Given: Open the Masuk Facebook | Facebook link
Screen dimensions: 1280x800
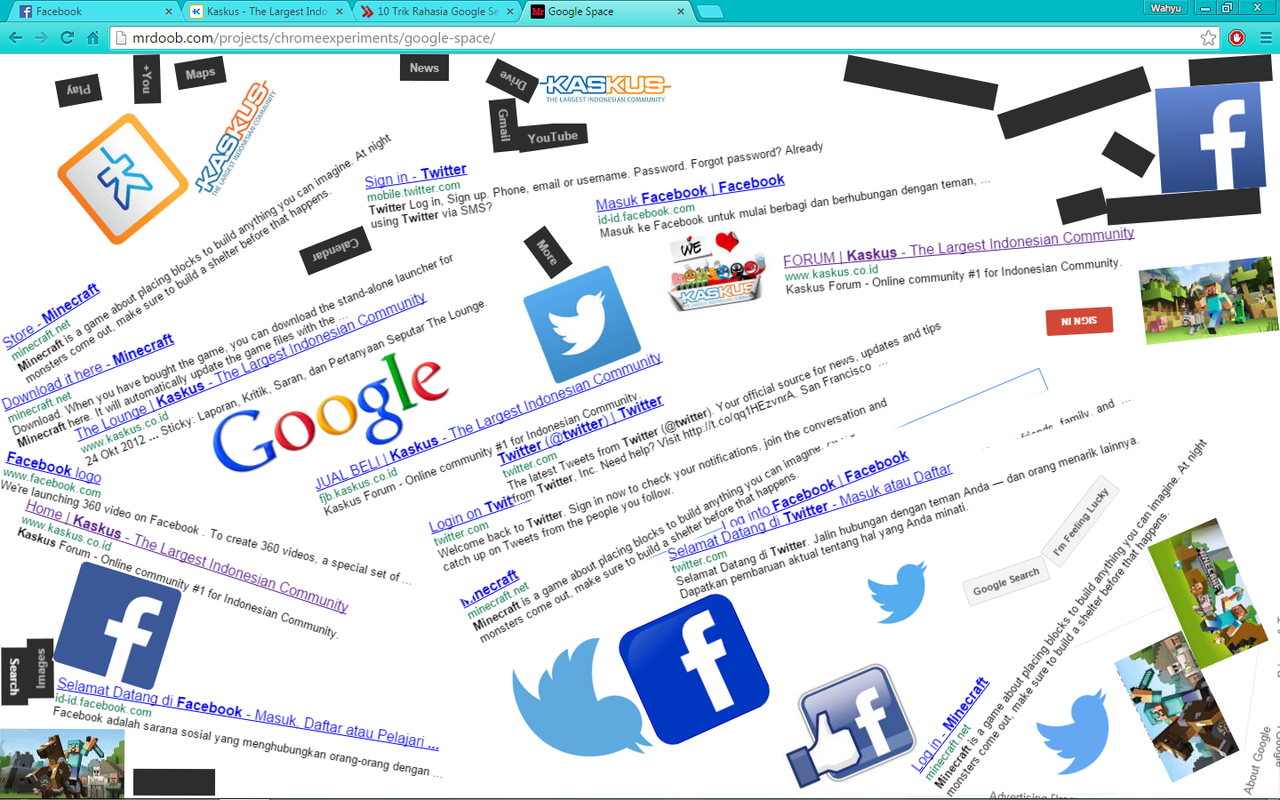Looking at the screenshot, I should [x=691, y=192].
